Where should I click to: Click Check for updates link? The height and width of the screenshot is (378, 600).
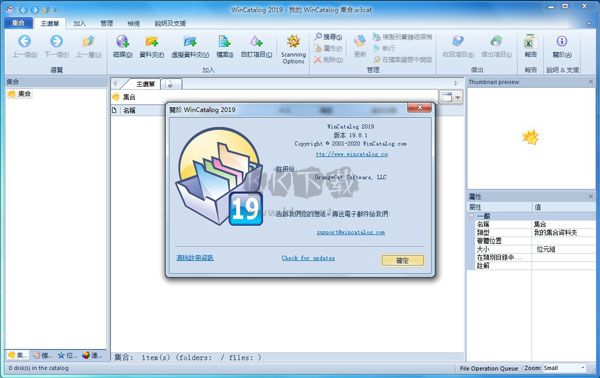pyautogui.click(x=308, y=258)
